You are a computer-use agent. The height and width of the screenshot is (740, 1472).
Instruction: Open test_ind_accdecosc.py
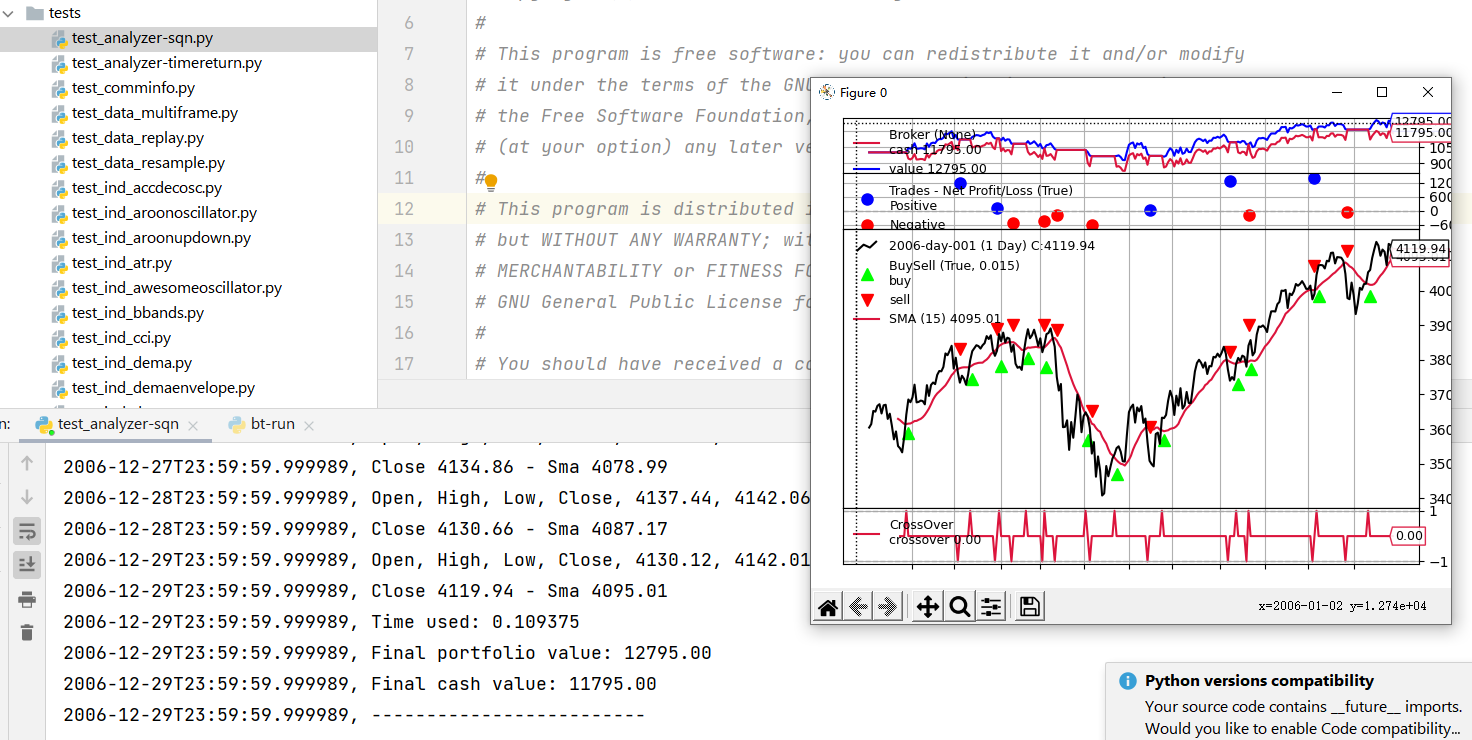[147, 188]
